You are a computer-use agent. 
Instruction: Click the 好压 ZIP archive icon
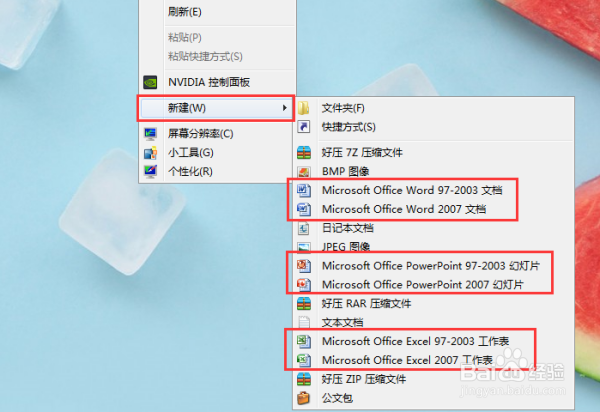pos(304,379)
